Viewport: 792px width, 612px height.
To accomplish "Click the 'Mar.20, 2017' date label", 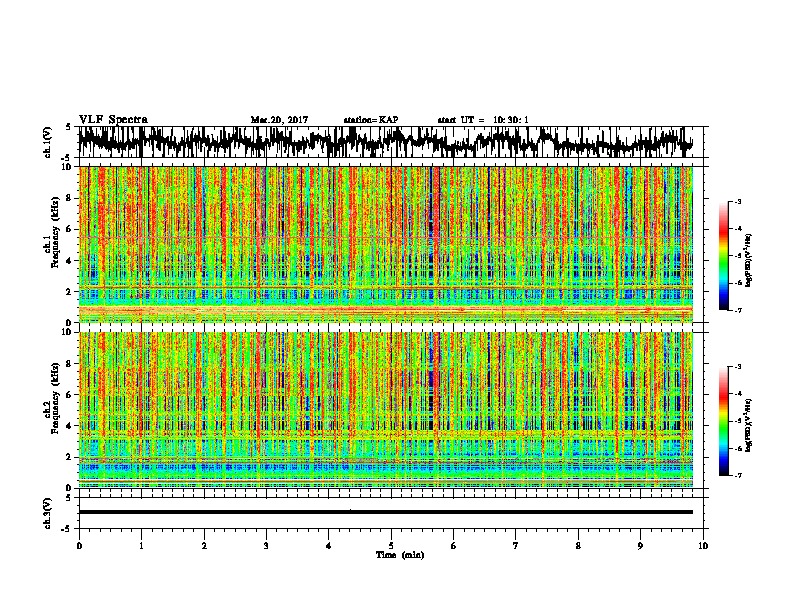I will (x=279, y=120).
